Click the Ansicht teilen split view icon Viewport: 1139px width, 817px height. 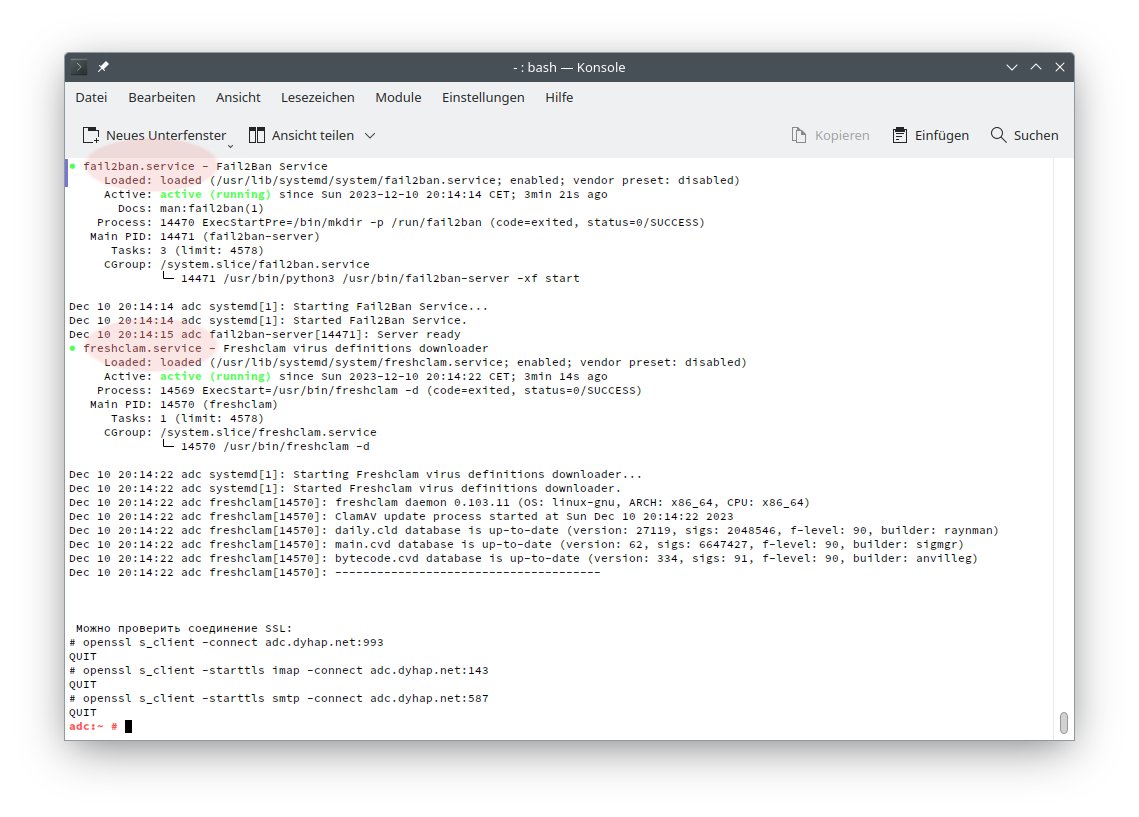click(257, 135)
